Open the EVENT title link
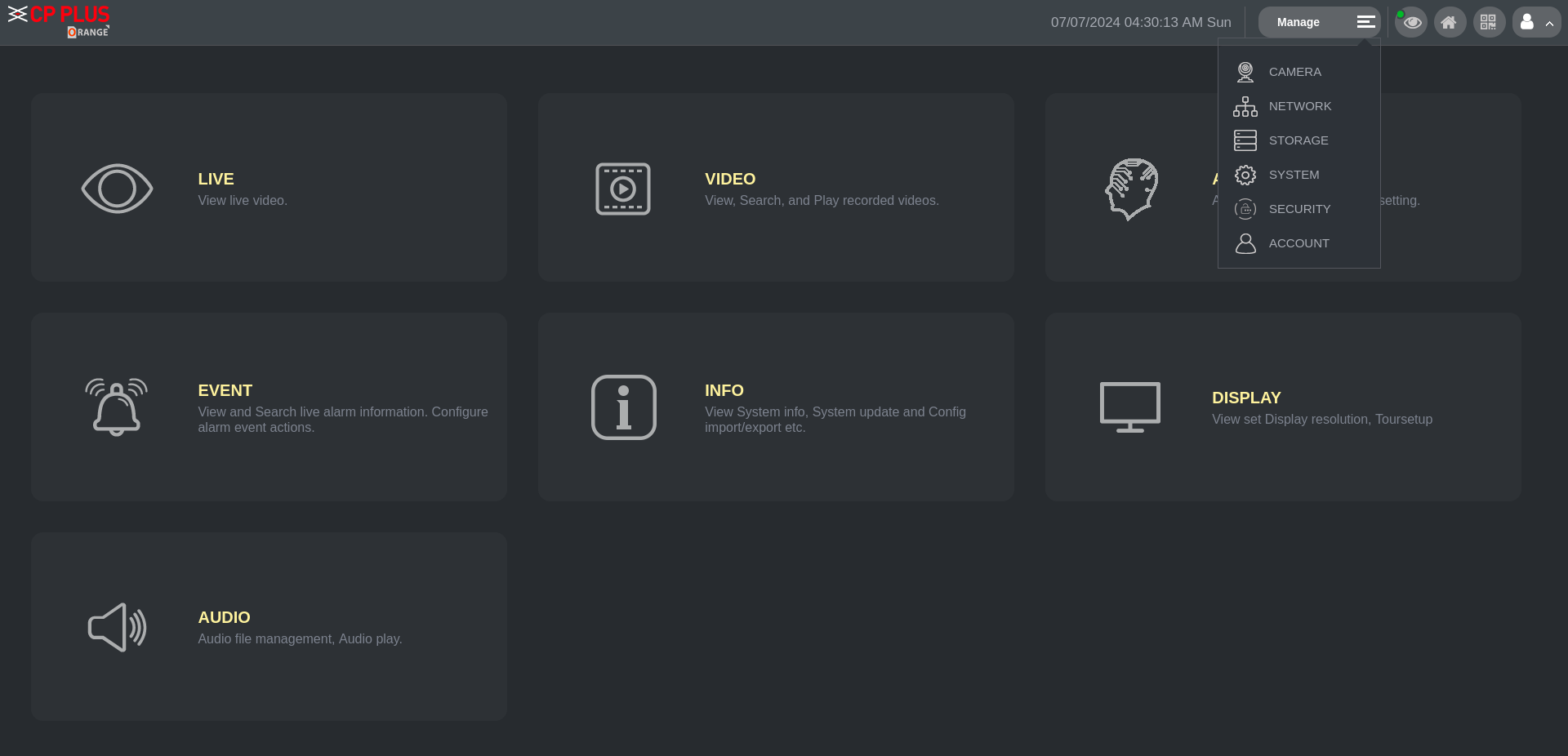 [x=225, y=390]
